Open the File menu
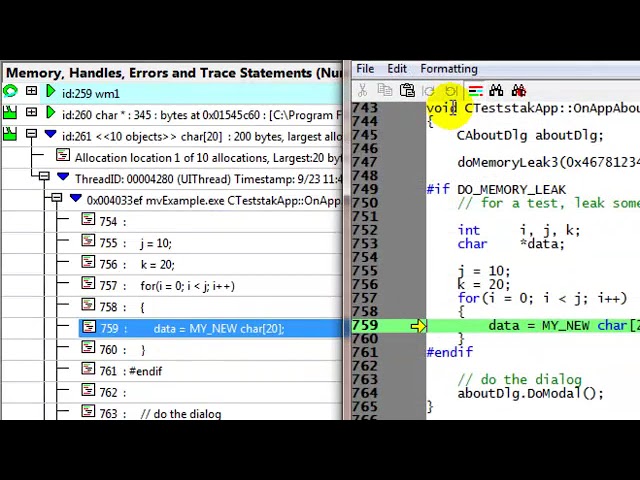This screenshot has width=640, height=480. tap(365, 69)
